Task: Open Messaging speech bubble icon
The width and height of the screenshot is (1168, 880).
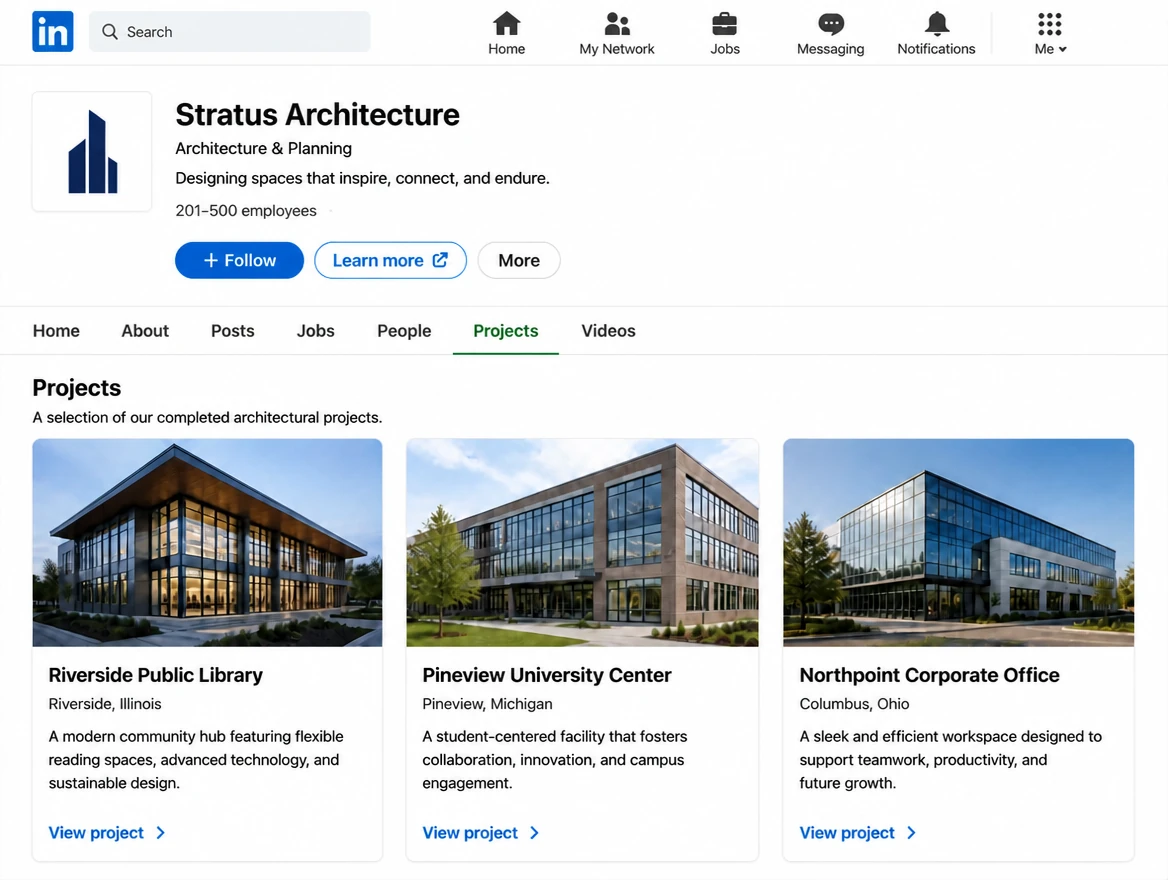Action: [x=831, y=24]
